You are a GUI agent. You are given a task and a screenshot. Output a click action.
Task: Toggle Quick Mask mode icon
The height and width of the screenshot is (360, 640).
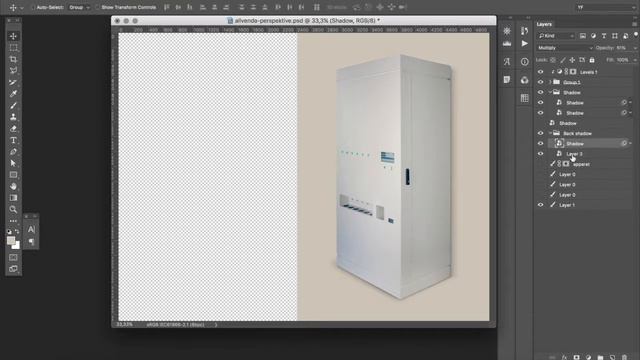pos(13,258)
